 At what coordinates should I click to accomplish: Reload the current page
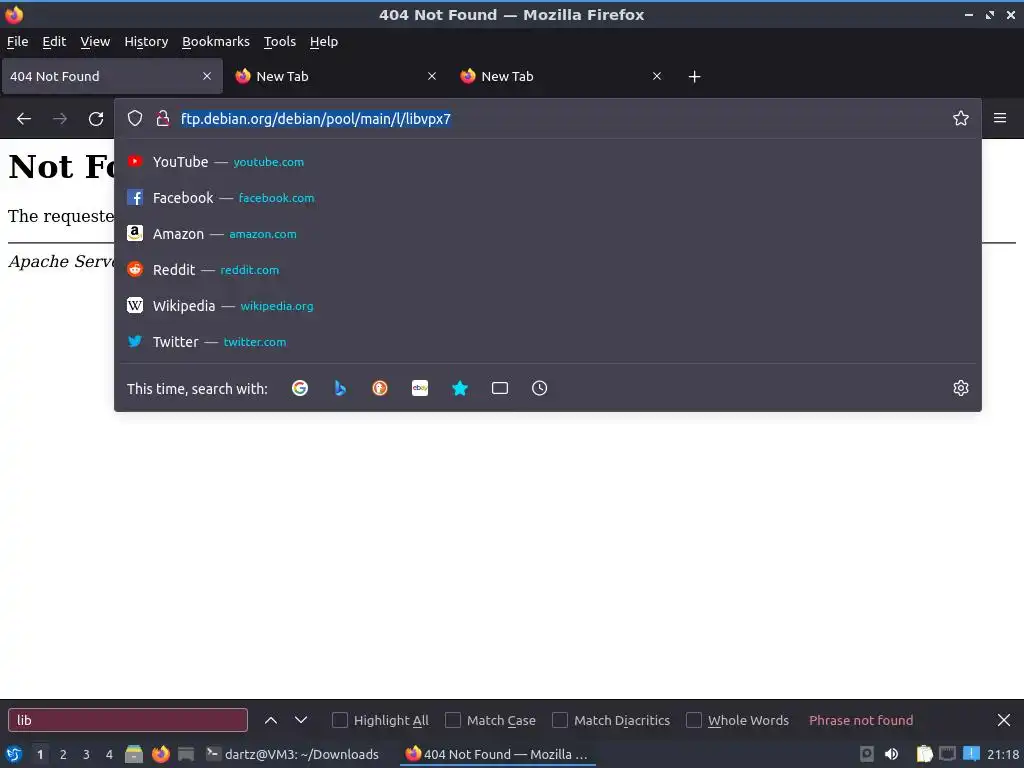[96, 118]
